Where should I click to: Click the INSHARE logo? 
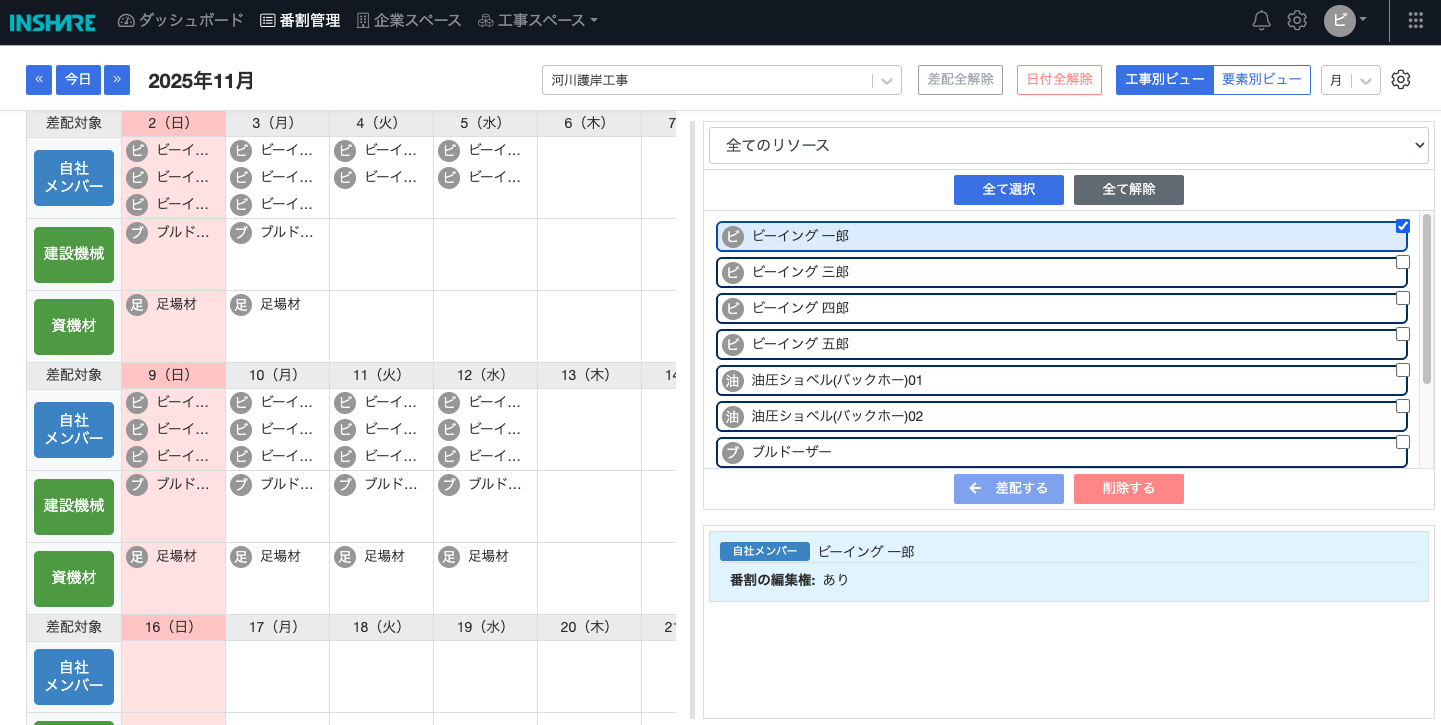(x=53, y=22)
